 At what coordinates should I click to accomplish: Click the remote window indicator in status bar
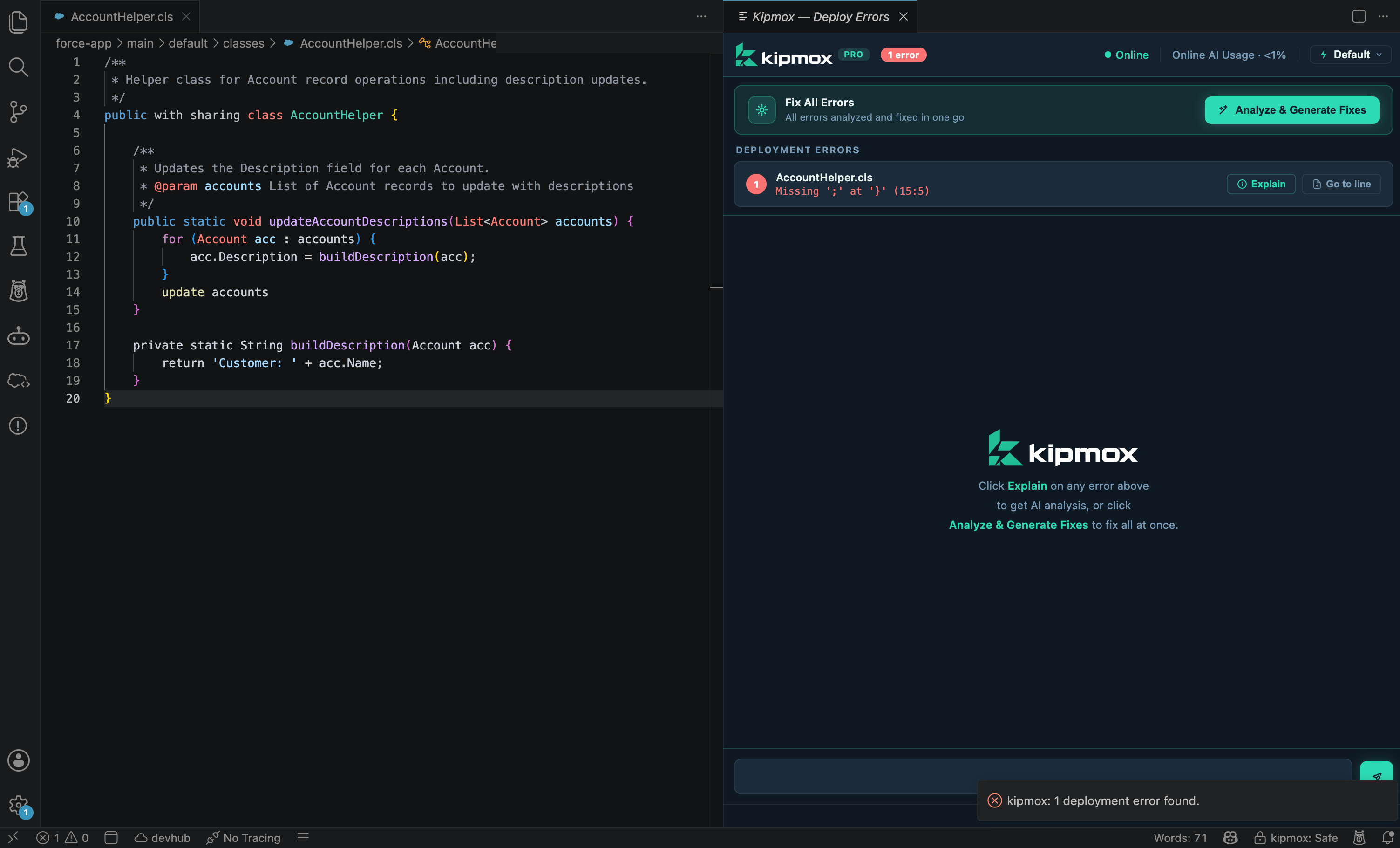click(13, 837)
